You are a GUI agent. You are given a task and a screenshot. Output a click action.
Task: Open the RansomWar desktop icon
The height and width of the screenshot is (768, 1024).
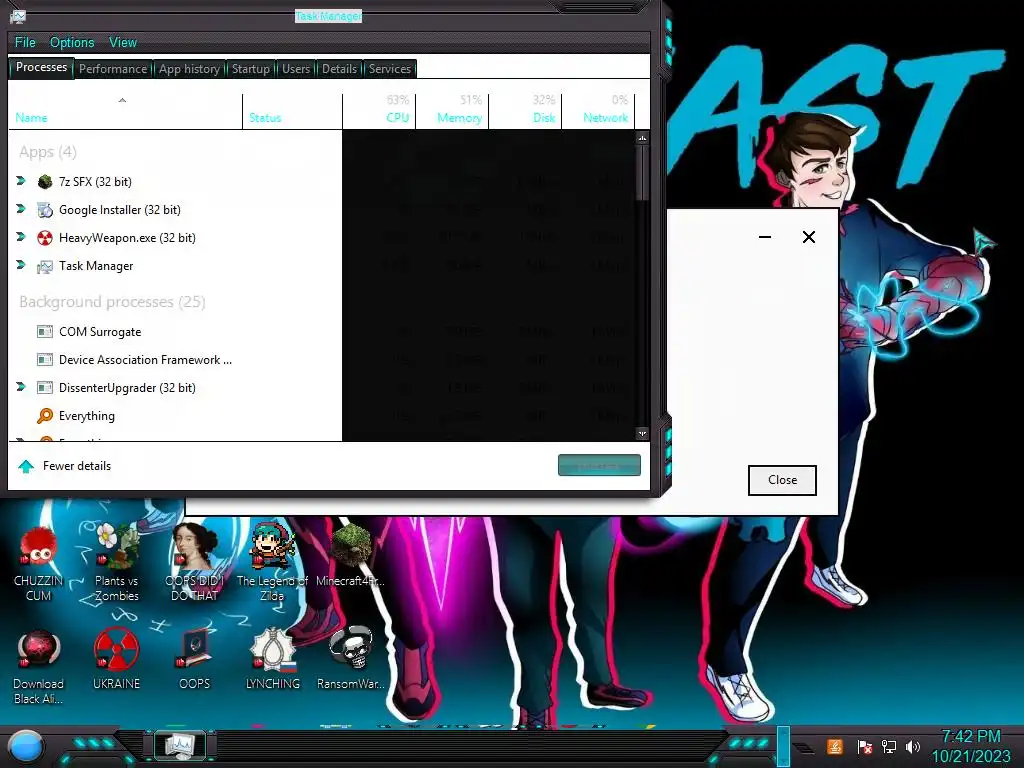(x=351, y=660)
